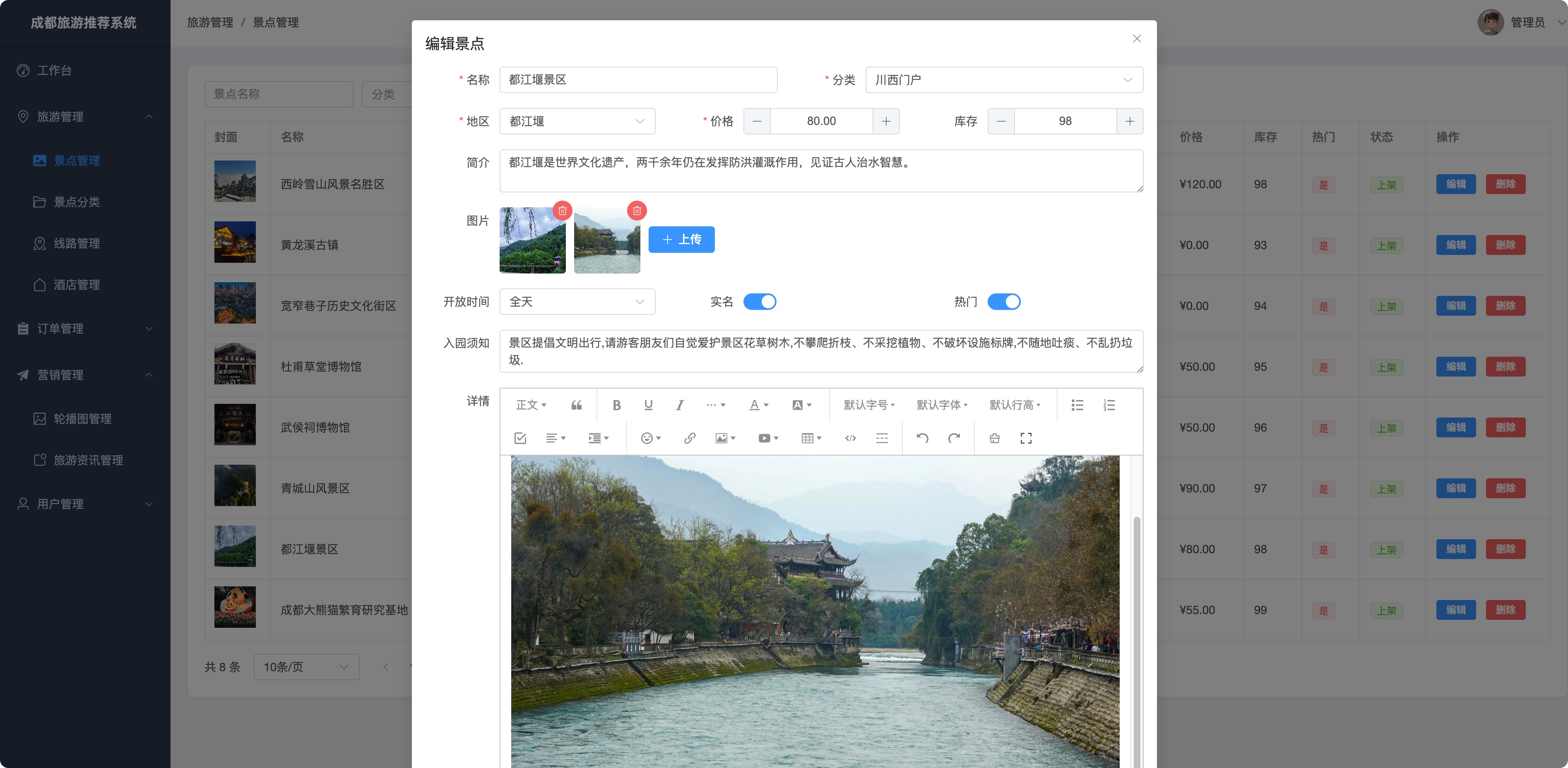This screenshot has height=768, width=1568.
Task: Toggle bold formatting in editor
Action: click(x=616, y=405)
